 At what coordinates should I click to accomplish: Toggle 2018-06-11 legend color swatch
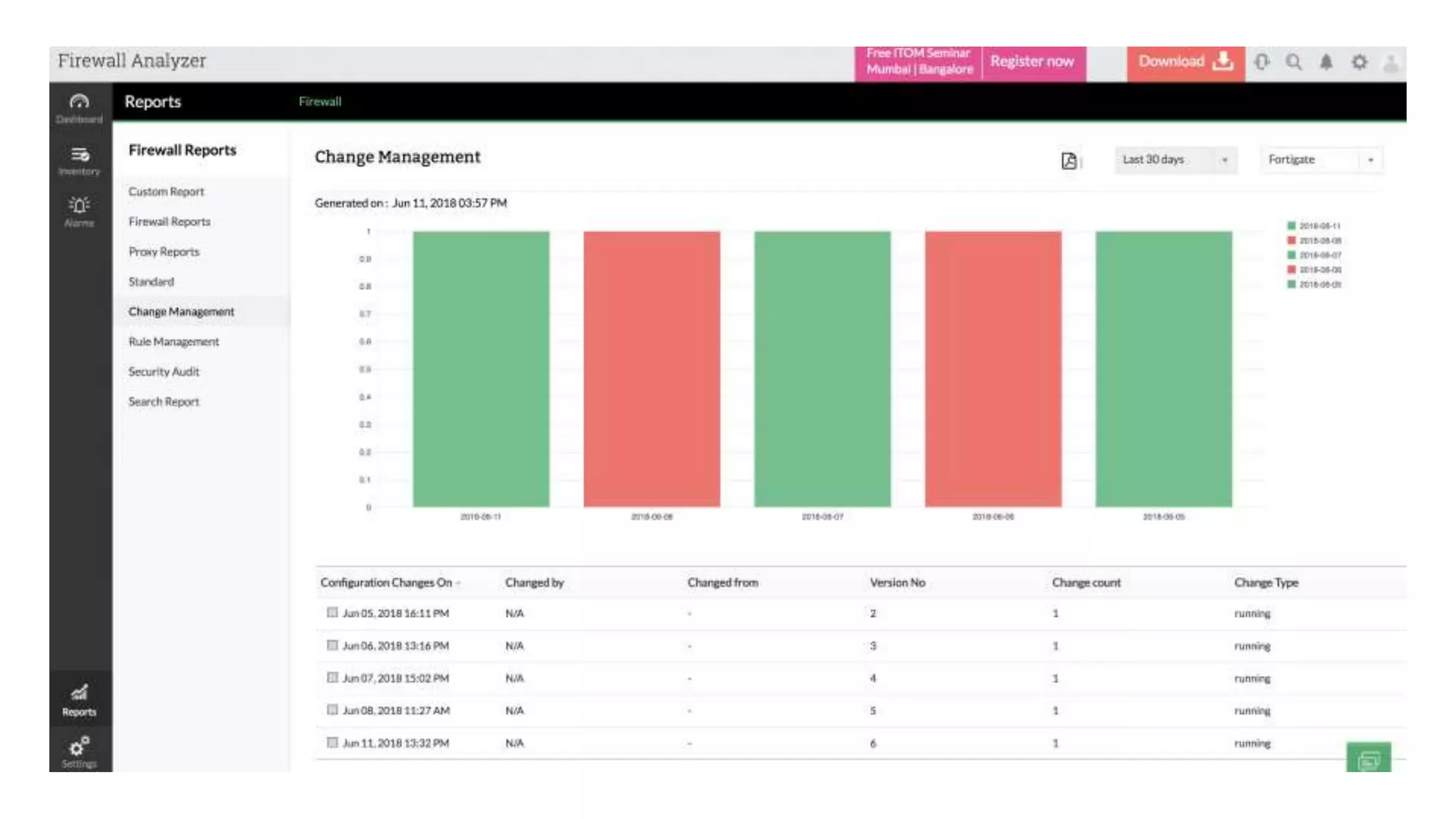(1292, 225)
